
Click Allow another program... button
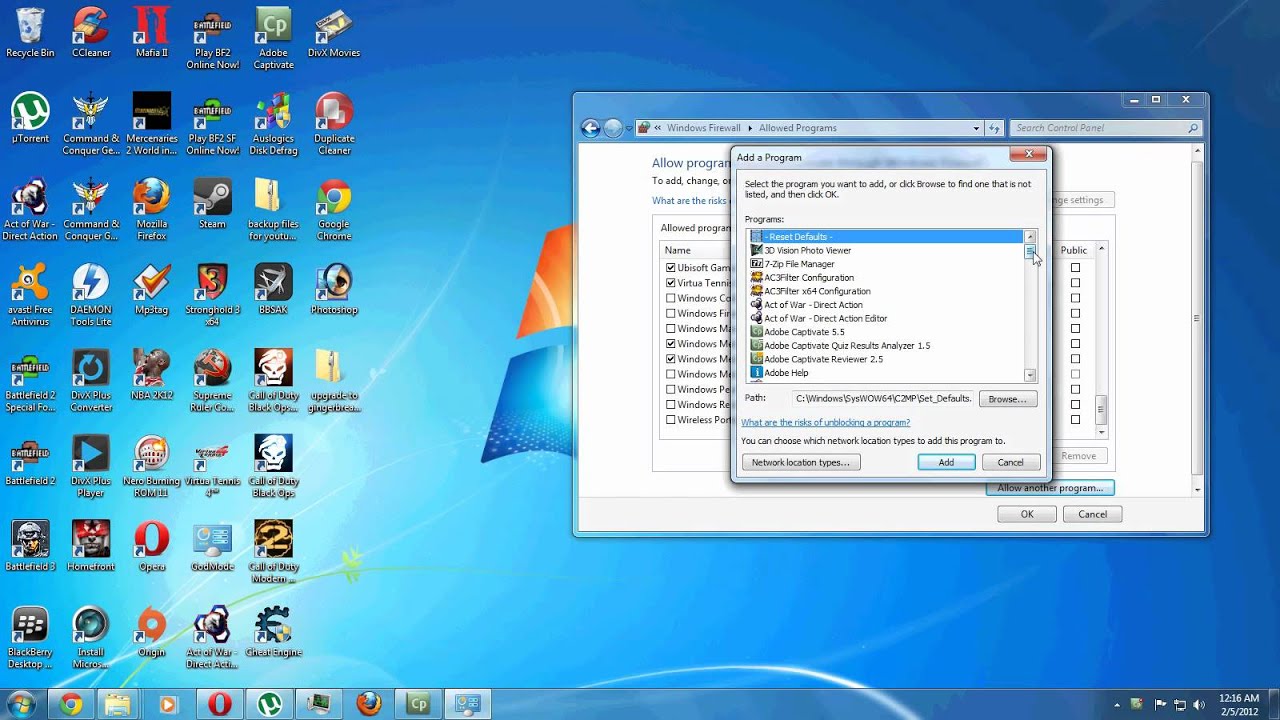tap(1049, 488)
